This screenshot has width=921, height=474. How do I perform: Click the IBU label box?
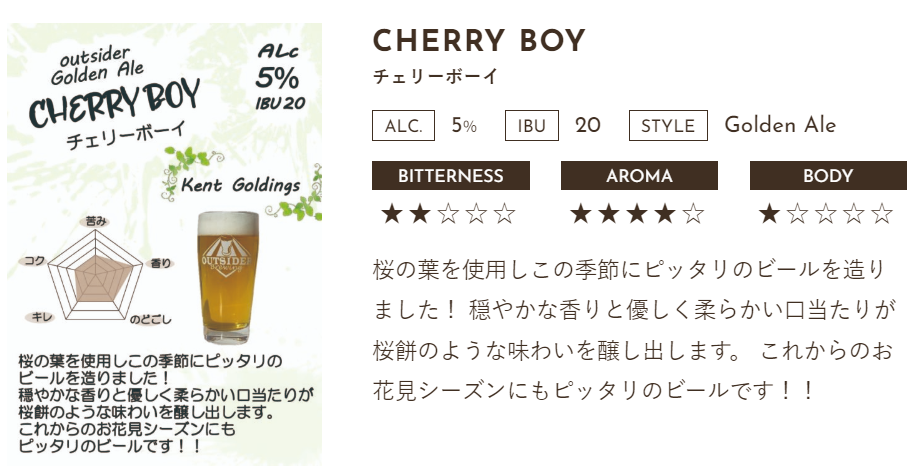coord(532,126)
